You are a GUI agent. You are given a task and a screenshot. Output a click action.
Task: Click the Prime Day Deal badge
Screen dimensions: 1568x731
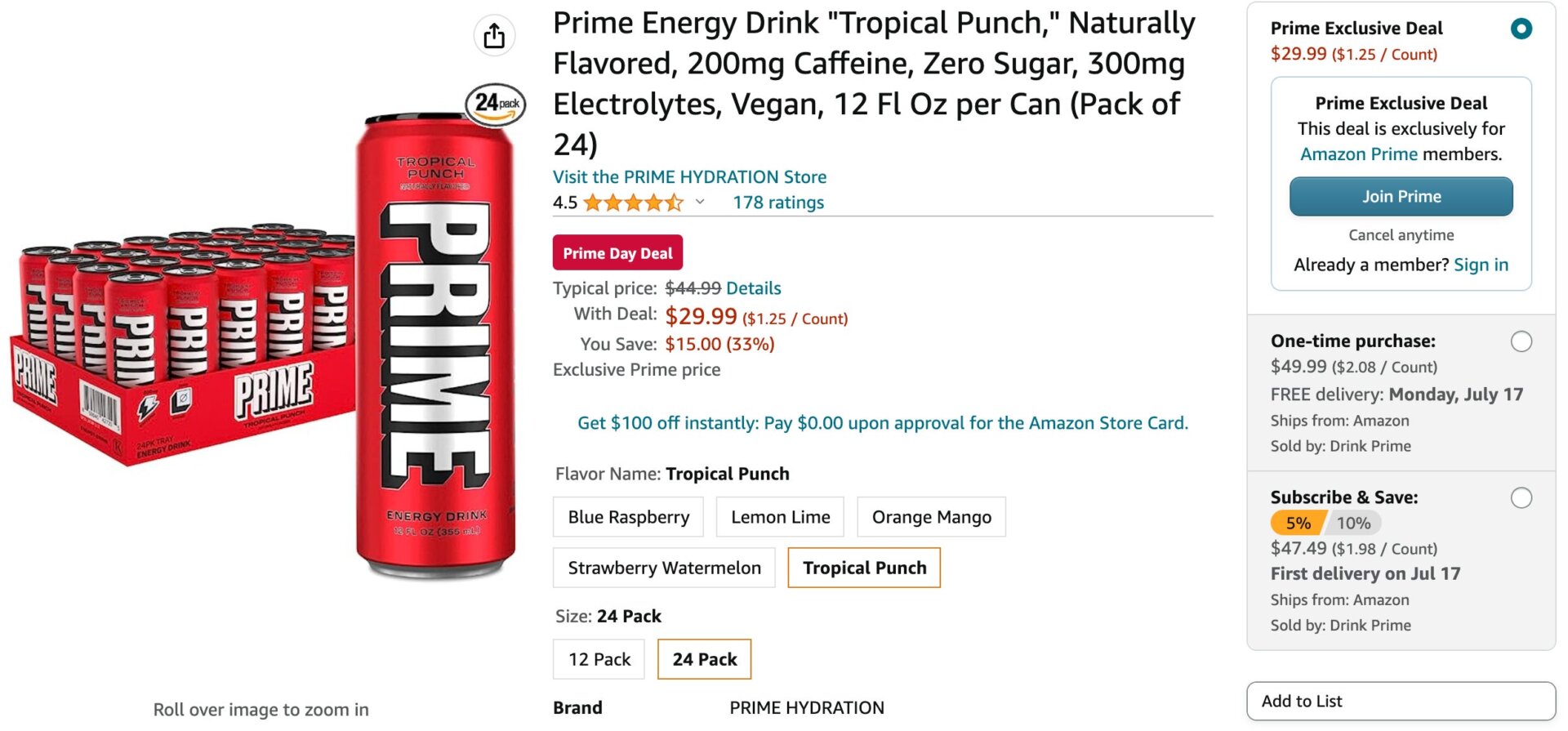tap(617, 252)
